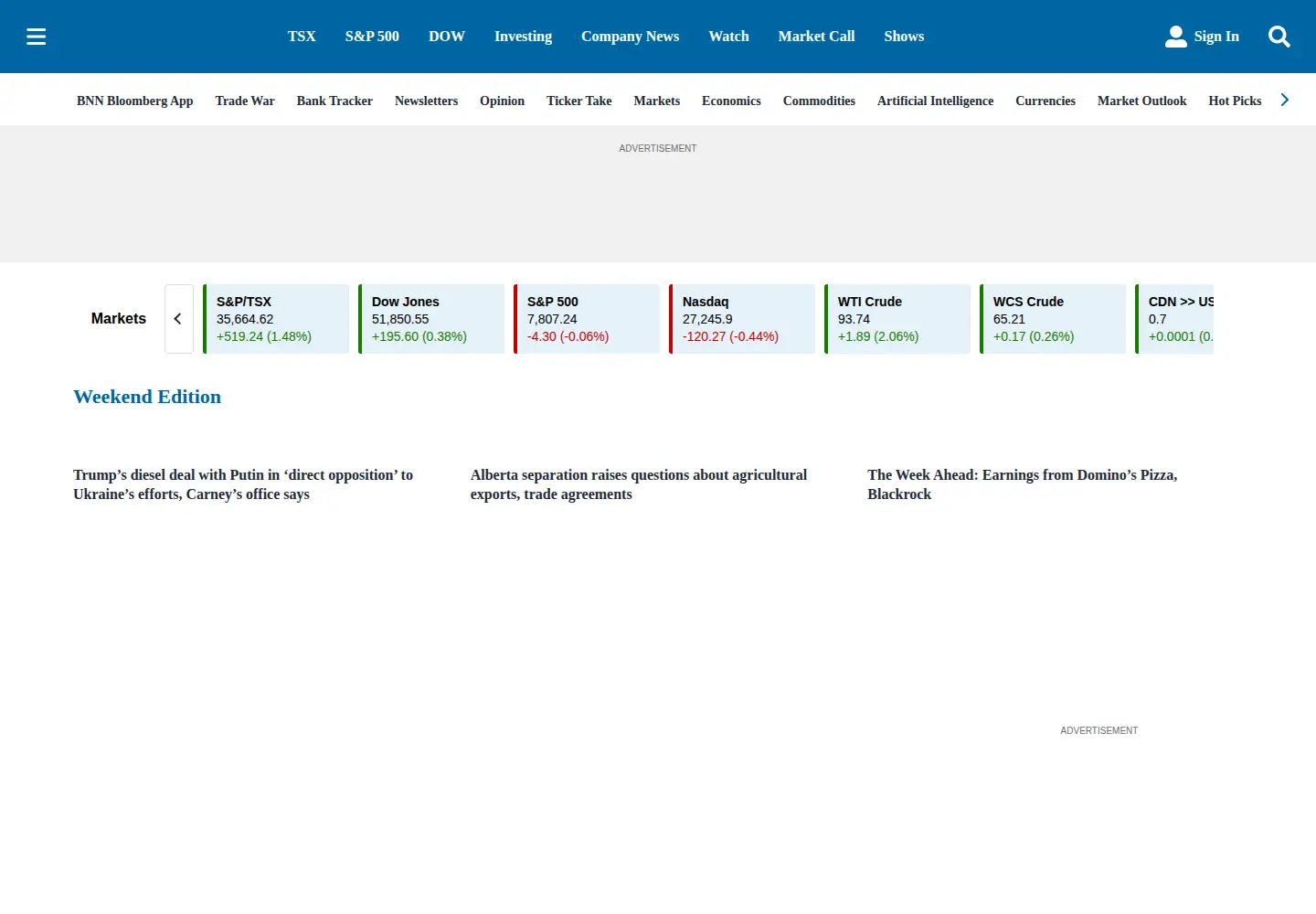
Task: Open Hot Picks topic
Action: click(1235, 101)
